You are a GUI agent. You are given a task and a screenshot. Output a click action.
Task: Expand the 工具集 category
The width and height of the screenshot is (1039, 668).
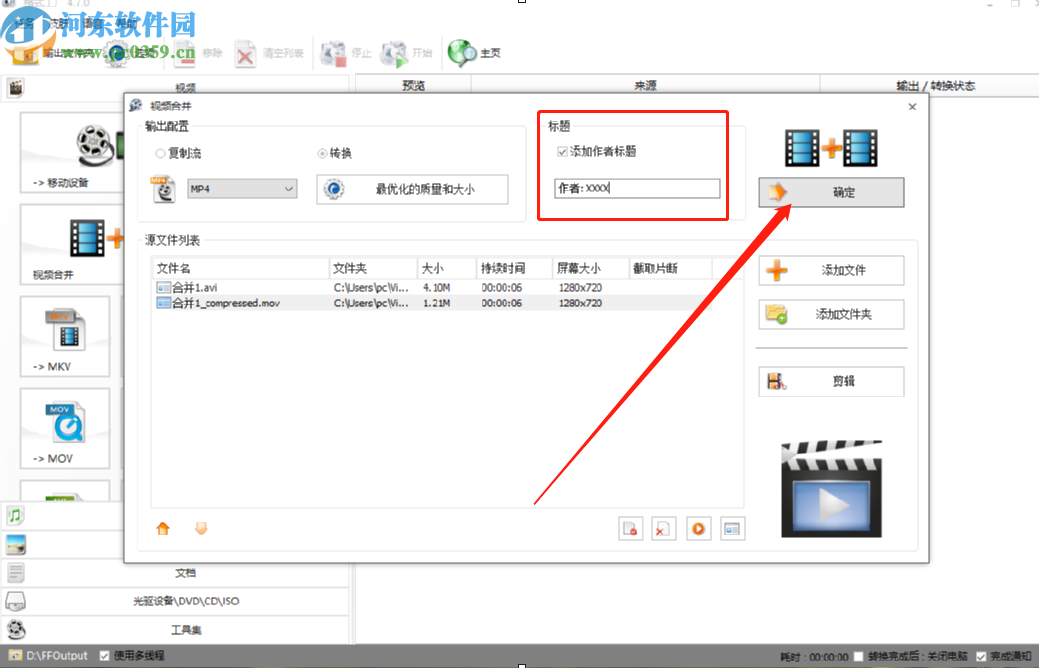click(x=176, y=630)
